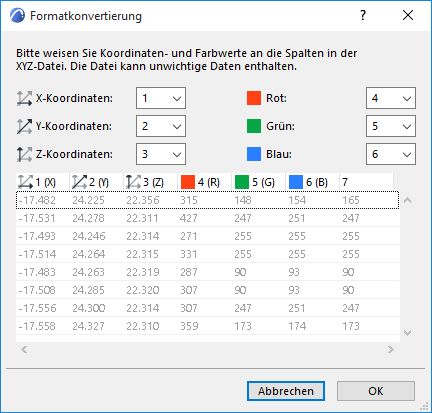The image size is (432, 413).
Task: Confirm with the OK button
Action: coord(376,391)
